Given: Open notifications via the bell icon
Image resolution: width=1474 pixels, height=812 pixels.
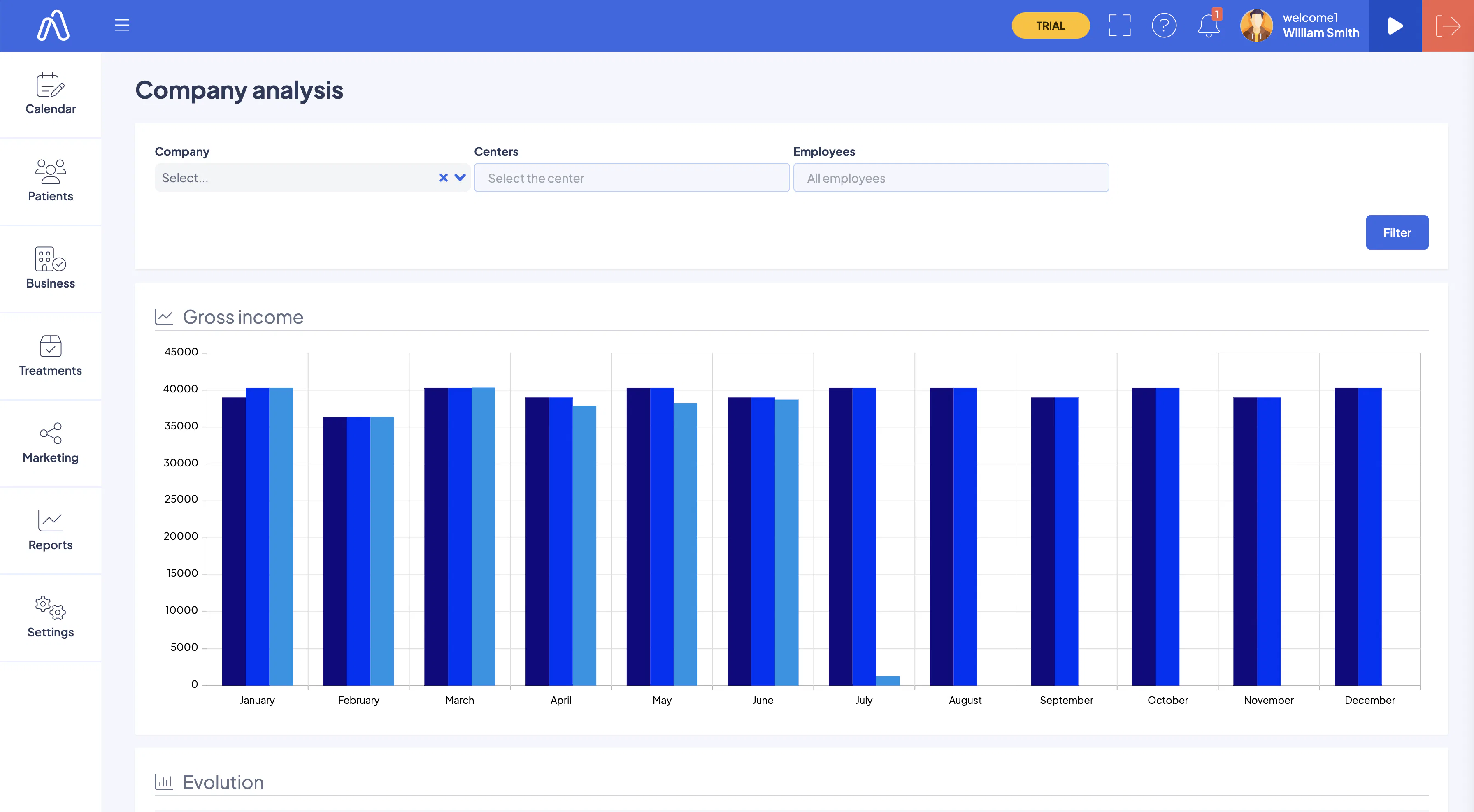Looking at the screenshot, I should [x=1209, y=26].
